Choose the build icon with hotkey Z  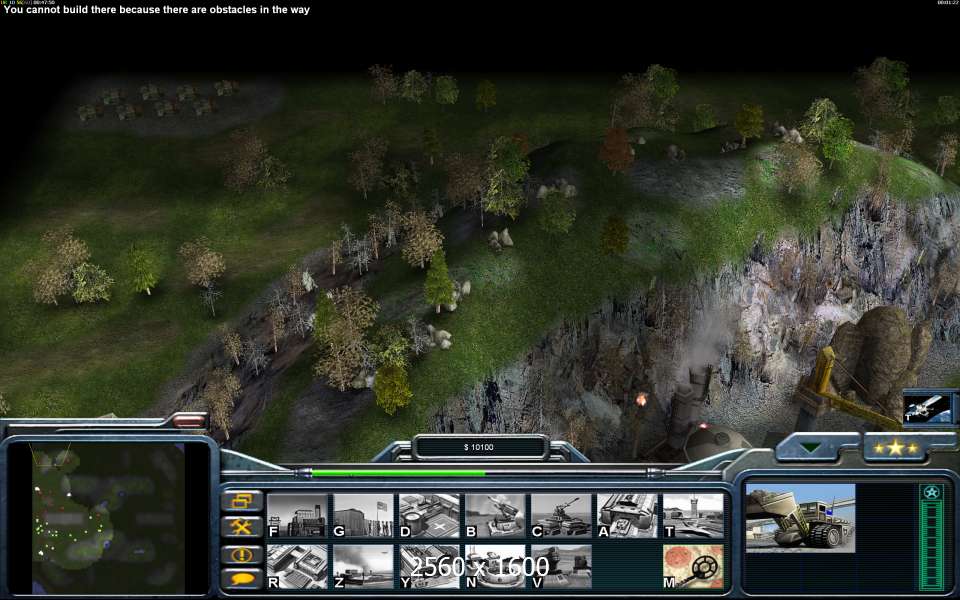[x=363, y=567]
